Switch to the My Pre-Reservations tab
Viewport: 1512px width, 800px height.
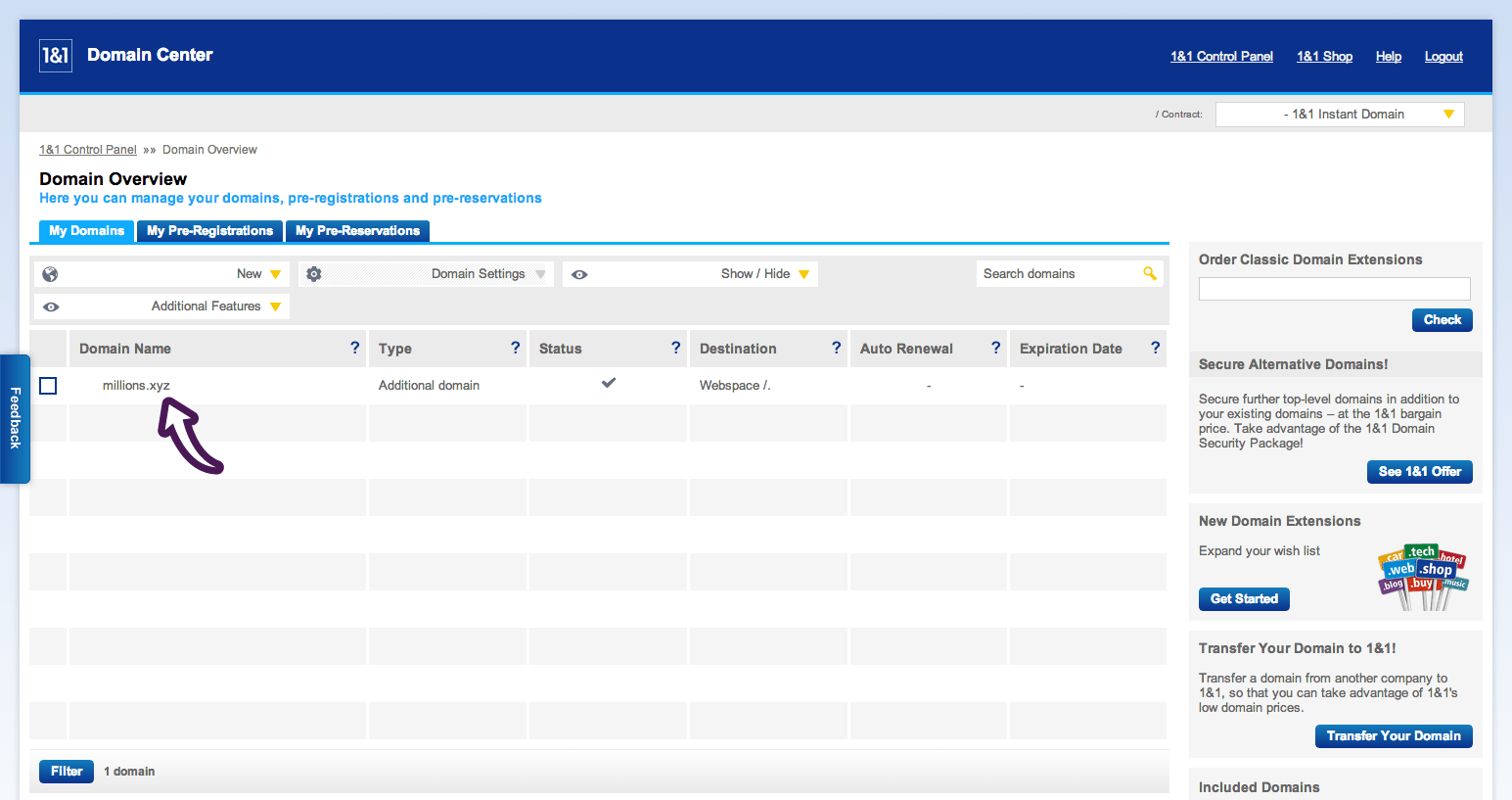(357, 231)
